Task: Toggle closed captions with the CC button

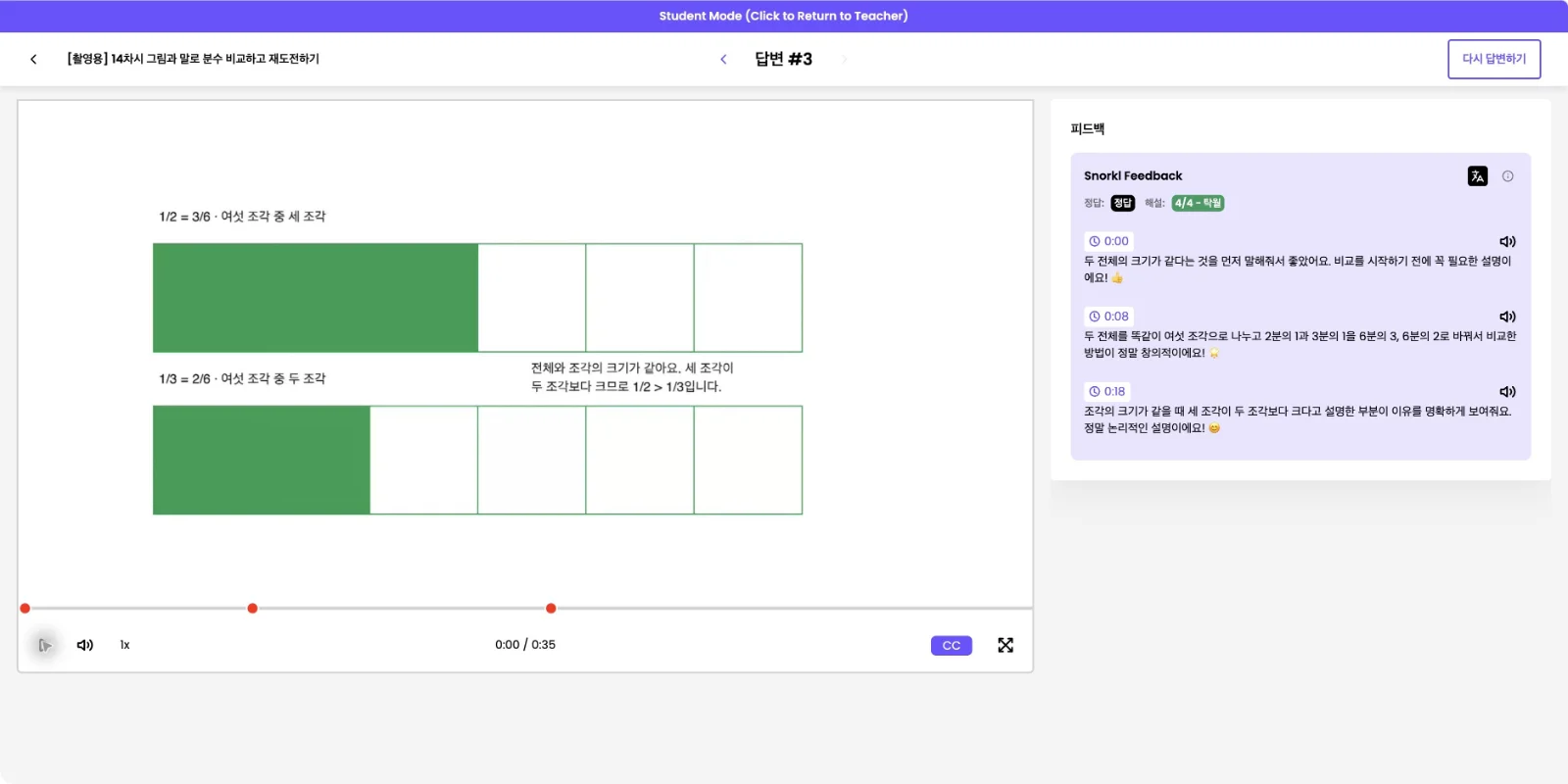Action: click(x=952, y=645)
